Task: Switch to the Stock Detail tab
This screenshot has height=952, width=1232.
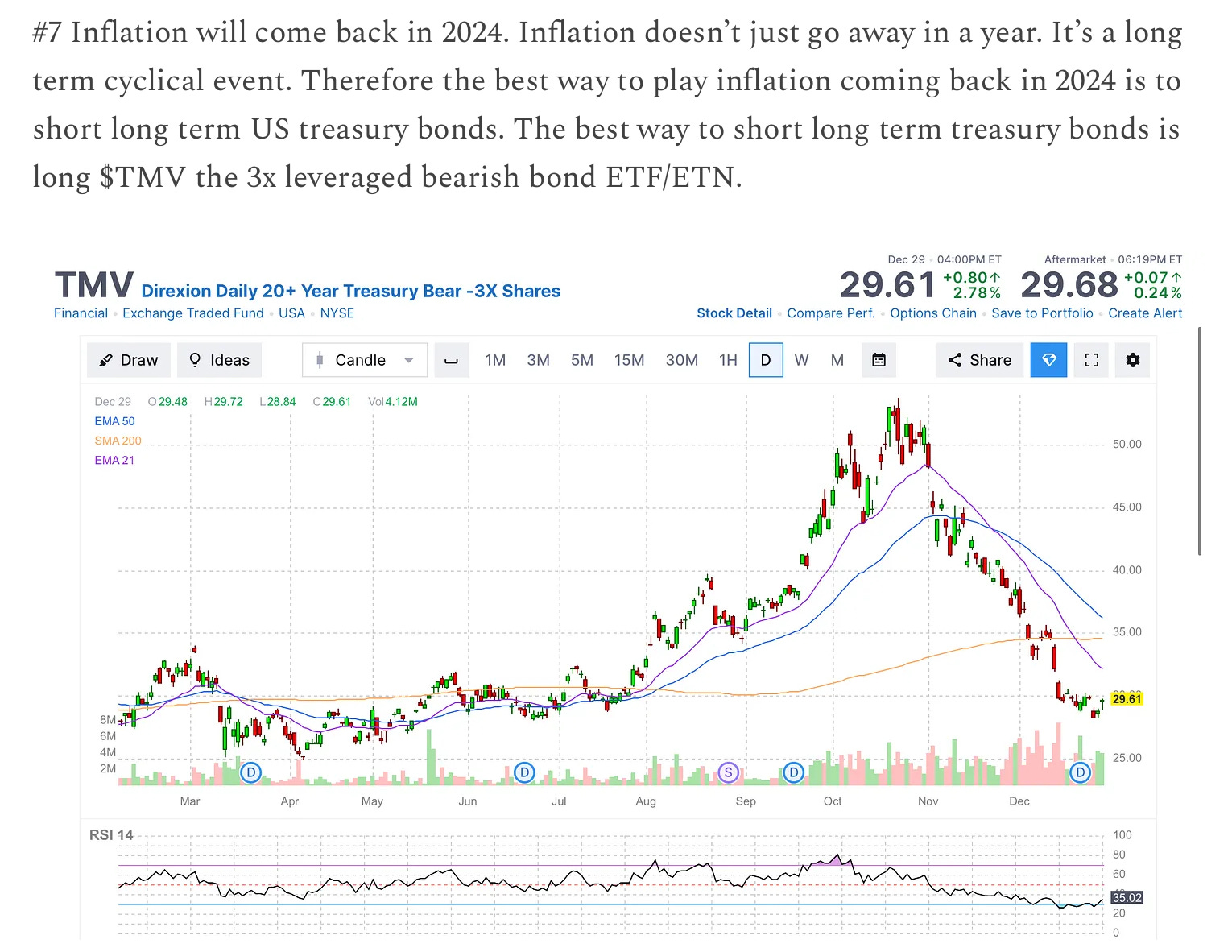Action: 734,313
